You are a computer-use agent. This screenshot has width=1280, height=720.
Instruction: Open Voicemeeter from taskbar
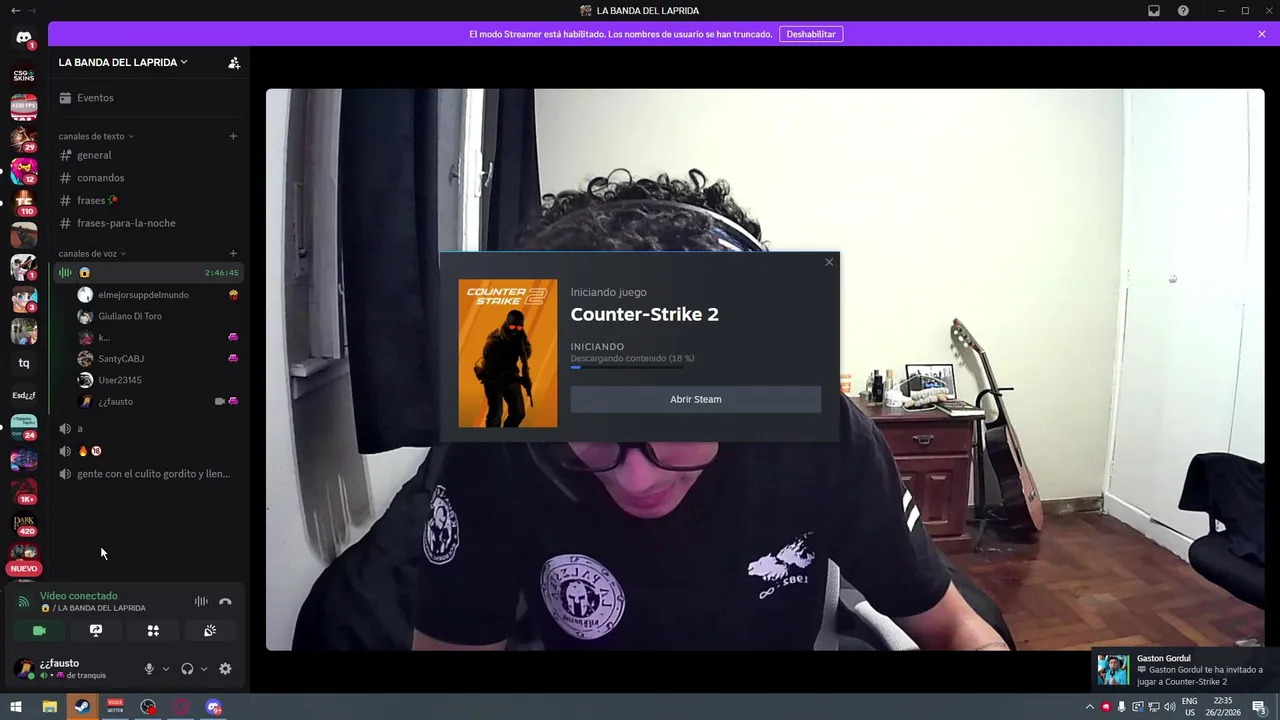click(115, 707)
